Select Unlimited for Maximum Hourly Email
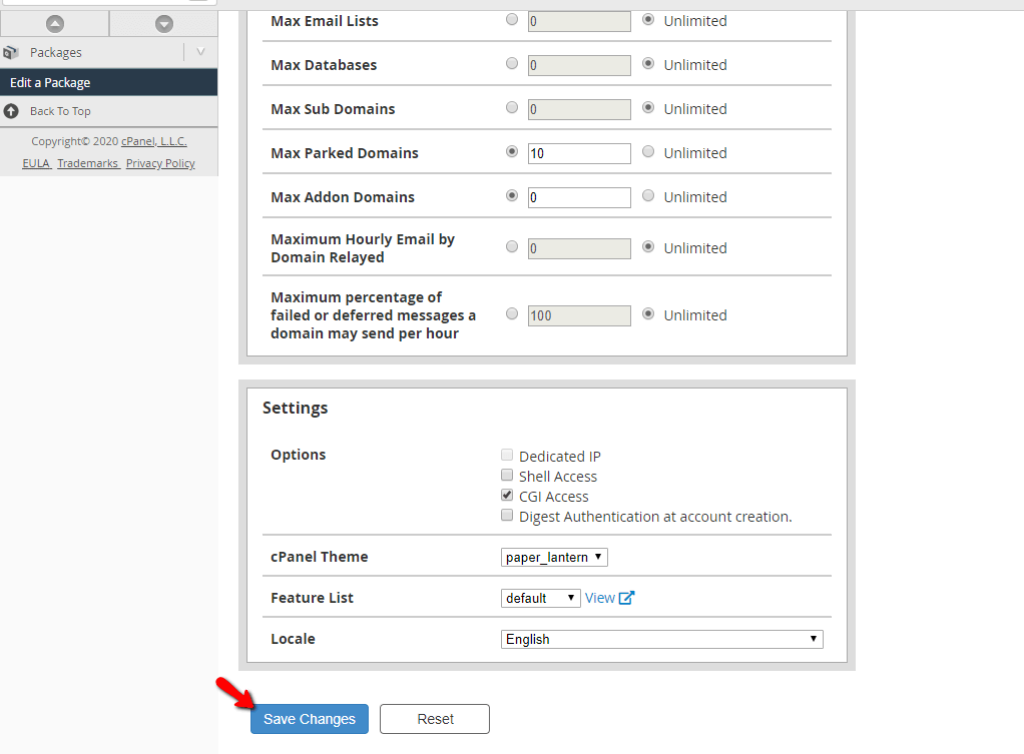The image size is (1024, 754). [x=648, y=247]
